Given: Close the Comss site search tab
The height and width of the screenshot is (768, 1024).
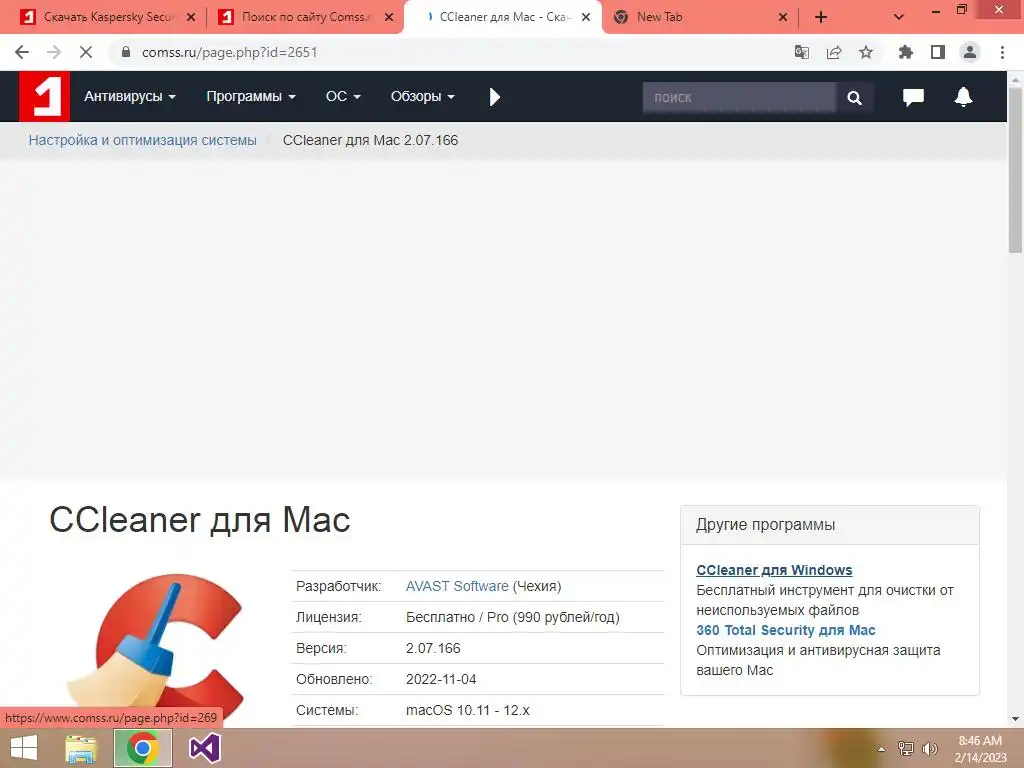Looking at the screenshot, I should [x=389, y=17].
